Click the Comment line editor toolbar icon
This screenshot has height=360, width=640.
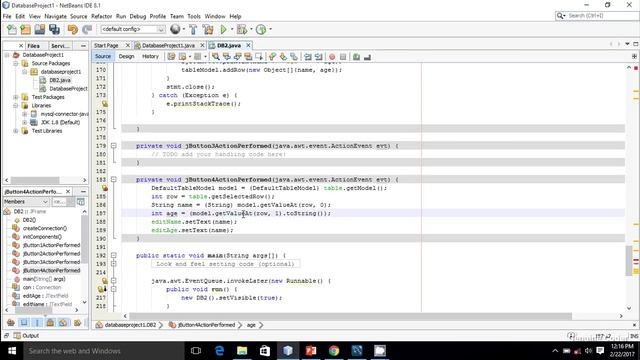tap(356, 57)
